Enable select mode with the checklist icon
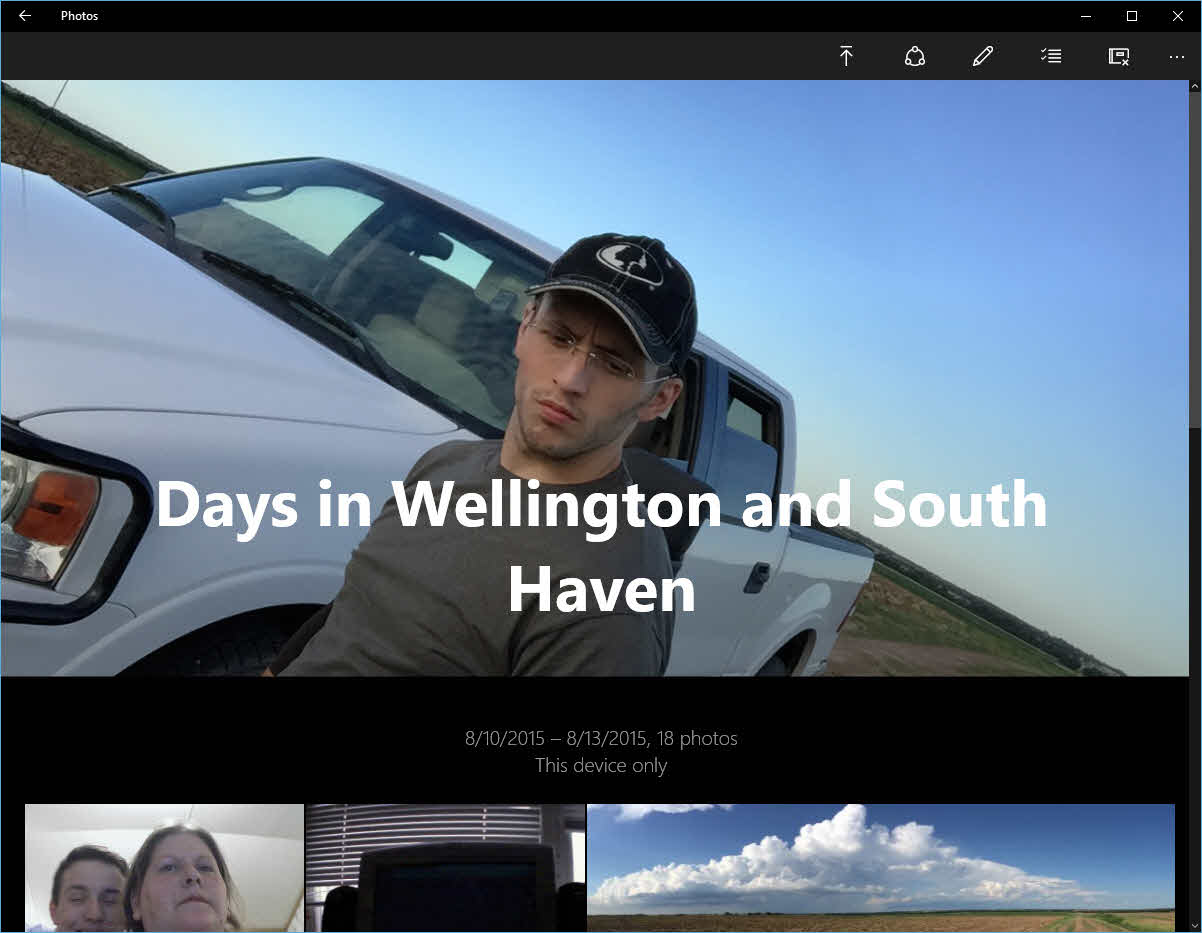This screenshot has width=1202, height=933. point(1051,57)
